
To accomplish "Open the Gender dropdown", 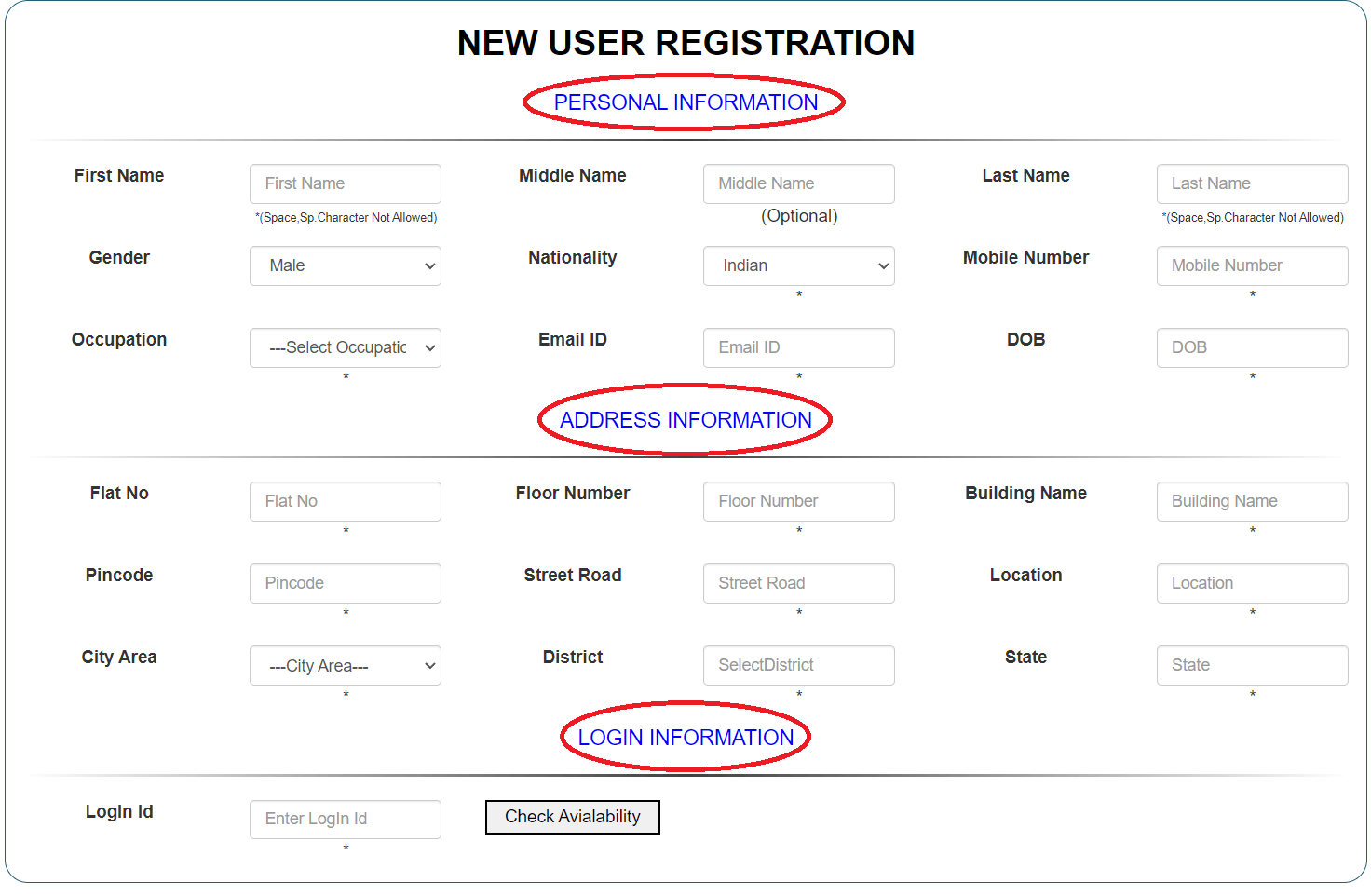I will (x=345, y=265).
